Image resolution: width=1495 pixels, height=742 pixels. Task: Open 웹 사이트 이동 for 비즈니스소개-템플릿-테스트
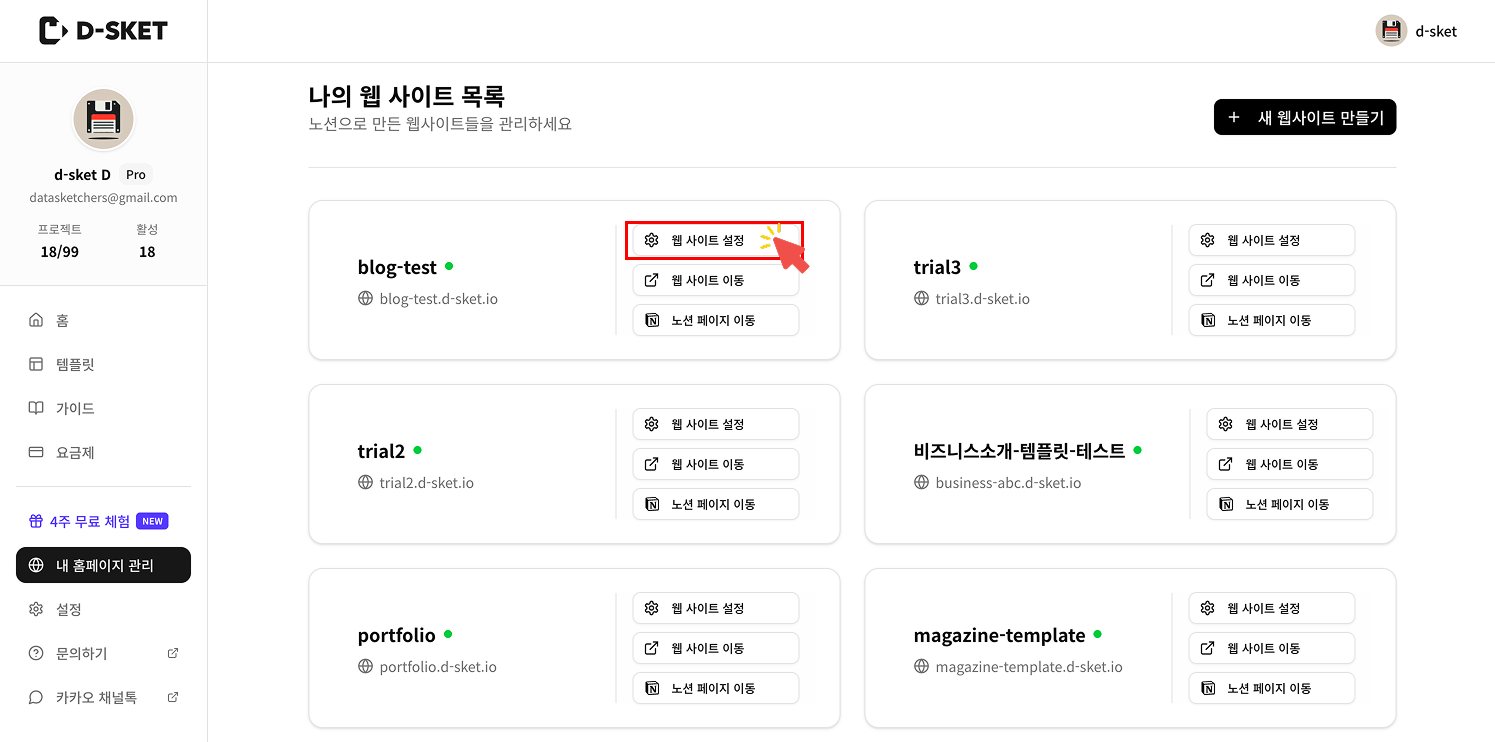(1289, 464)
